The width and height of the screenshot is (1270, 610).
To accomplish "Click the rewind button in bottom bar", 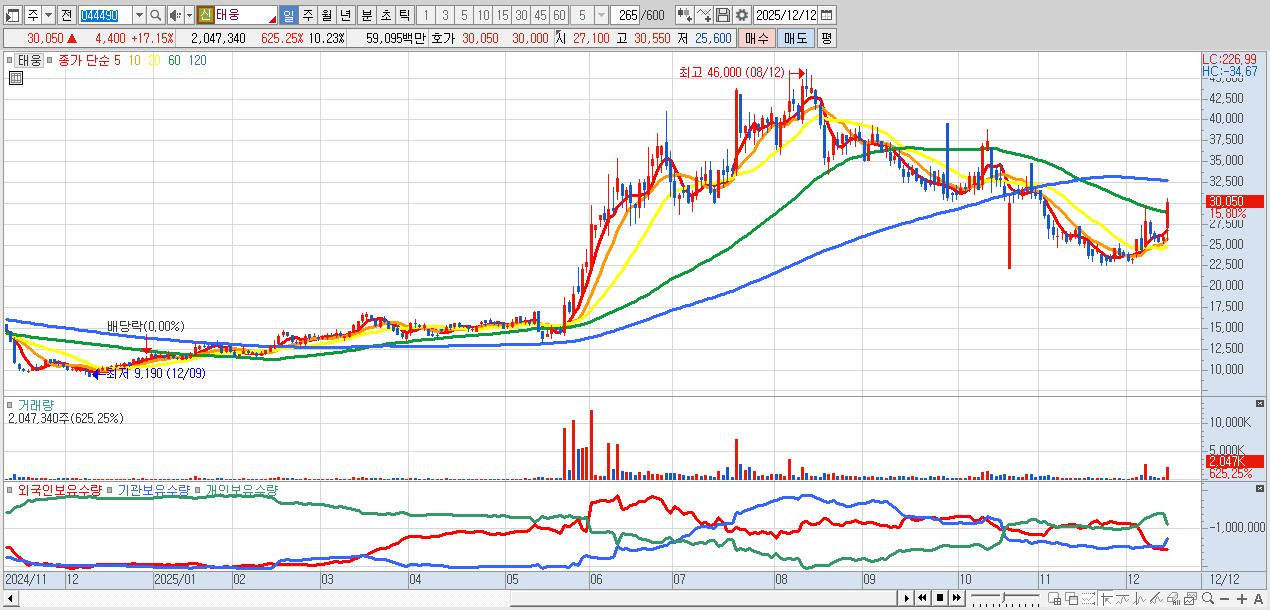I will click(923, 598).
